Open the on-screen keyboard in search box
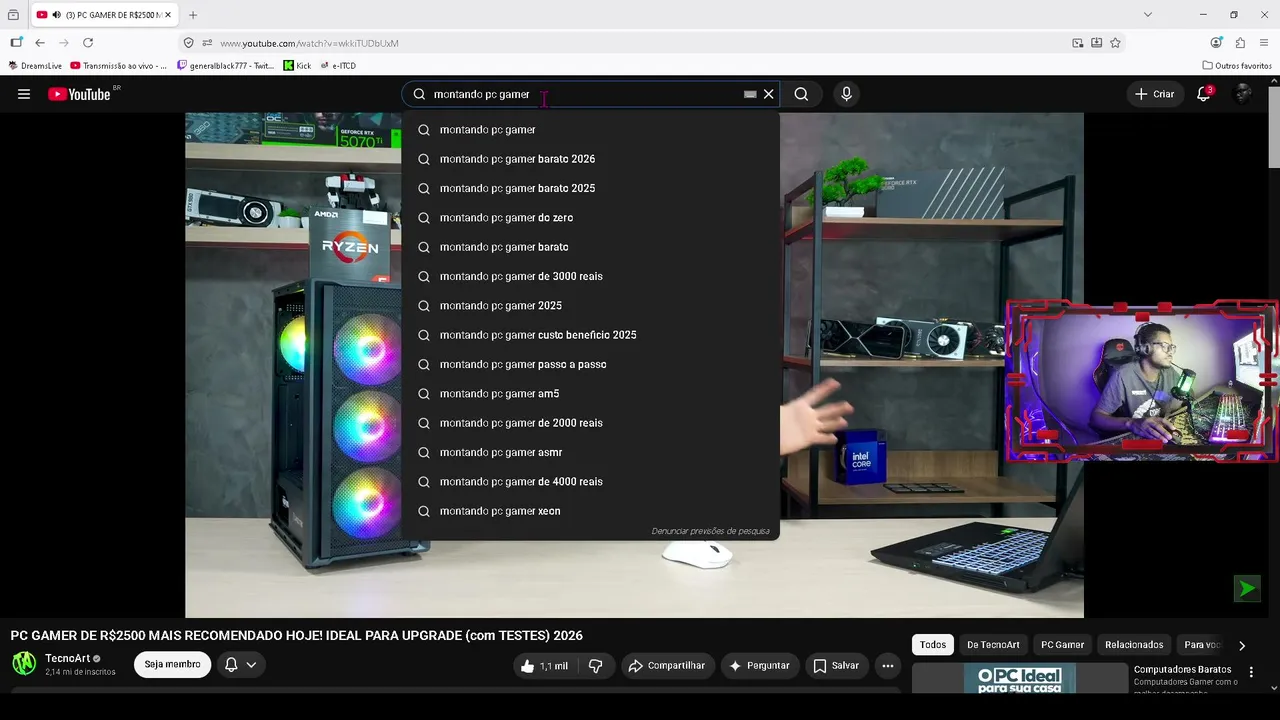The image size is (1280, 720). coord(750,94)
